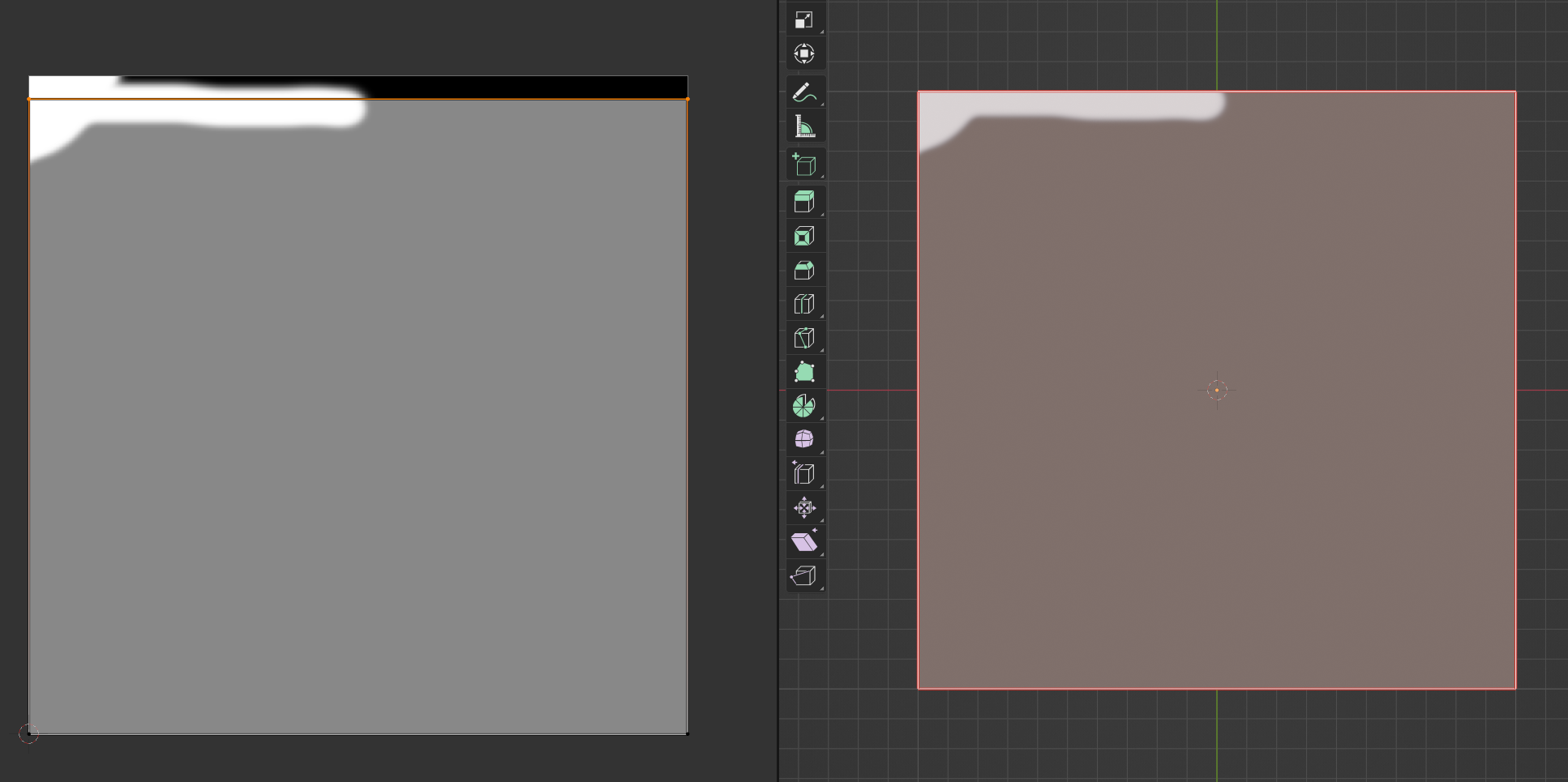Choose the Rip Region tool
Image resolution: width=1568 pixels, height=782 pixels.
tap(804, 576)
